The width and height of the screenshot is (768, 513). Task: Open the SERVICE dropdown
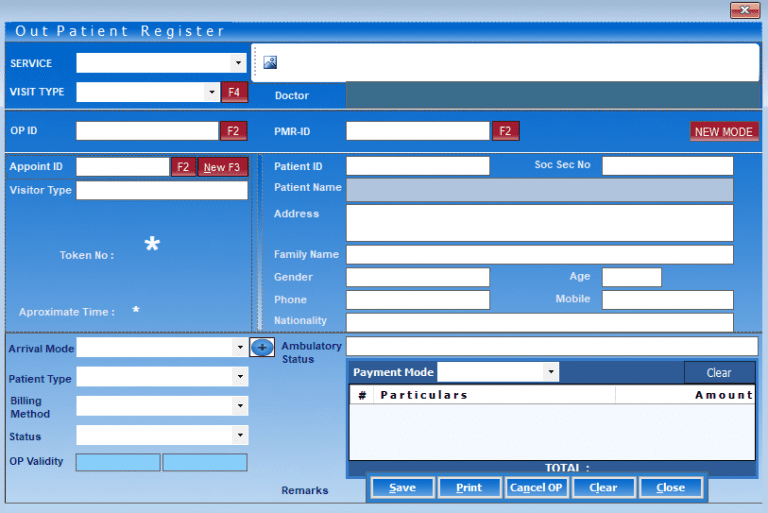(x=238, y=63)
